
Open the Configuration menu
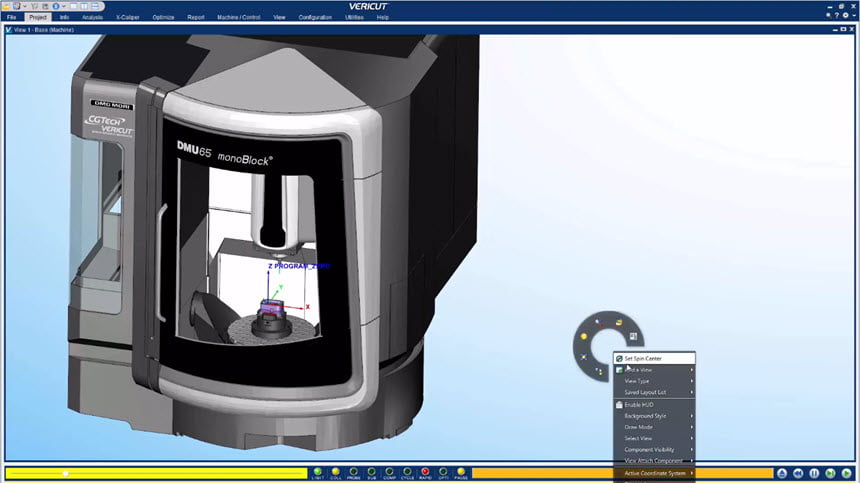[x=315, y=18]
